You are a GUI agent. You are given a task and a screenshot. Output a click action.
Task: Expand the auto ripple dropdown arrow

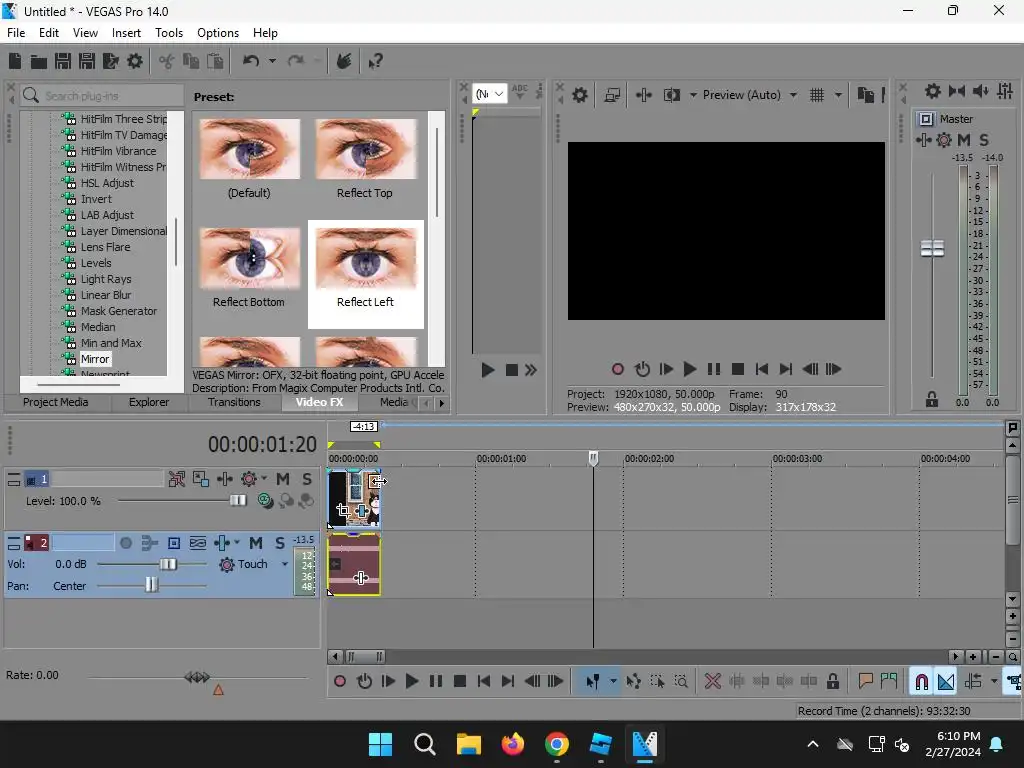[x=994, y=681]
